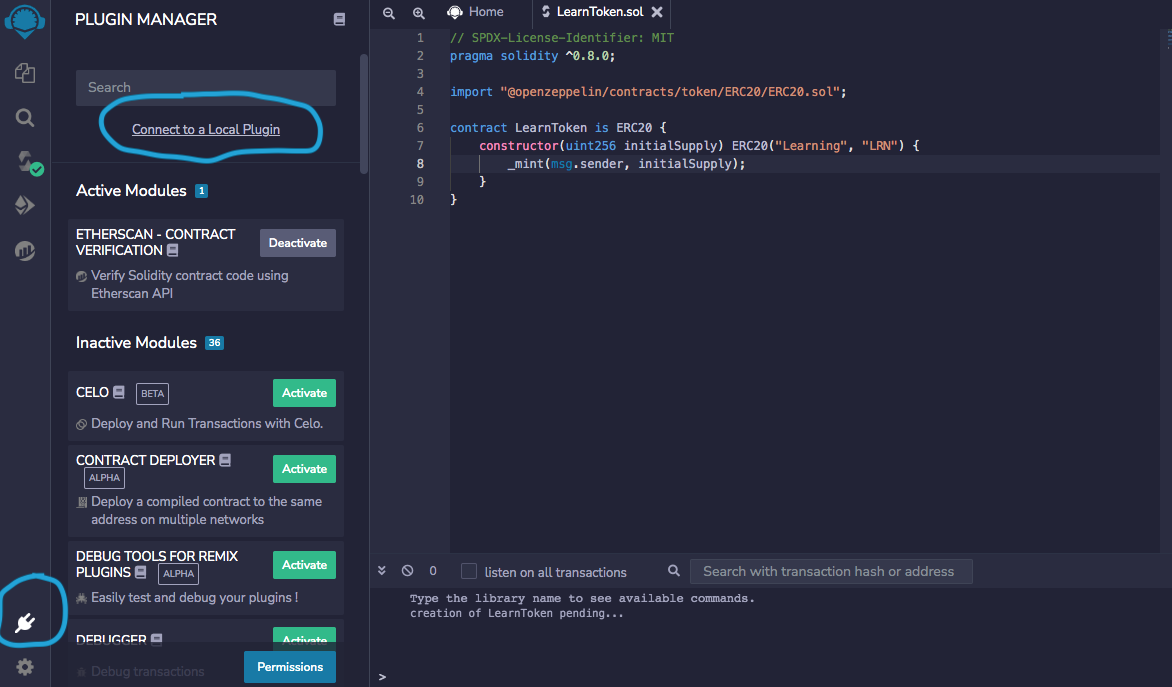Enable listen on all transactions checkbox
1172x687 pixels.
469,571
